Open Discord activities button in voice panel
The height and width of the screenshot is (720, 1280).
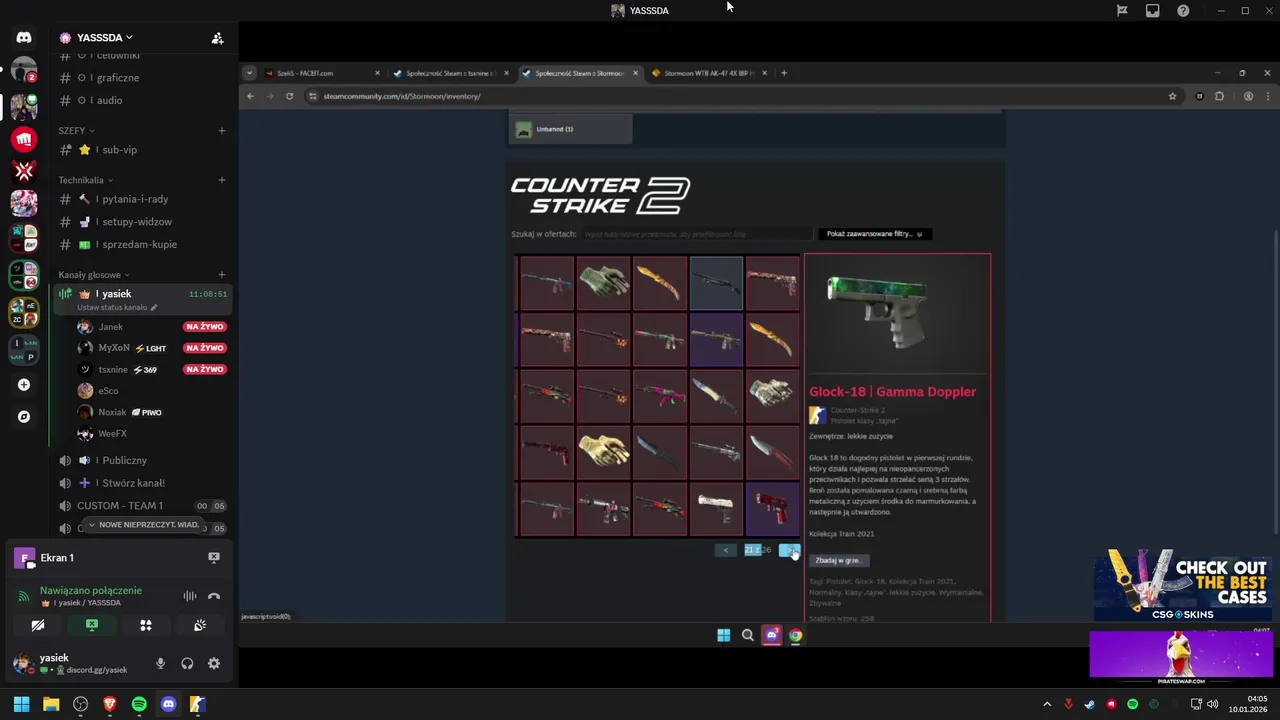146,626
